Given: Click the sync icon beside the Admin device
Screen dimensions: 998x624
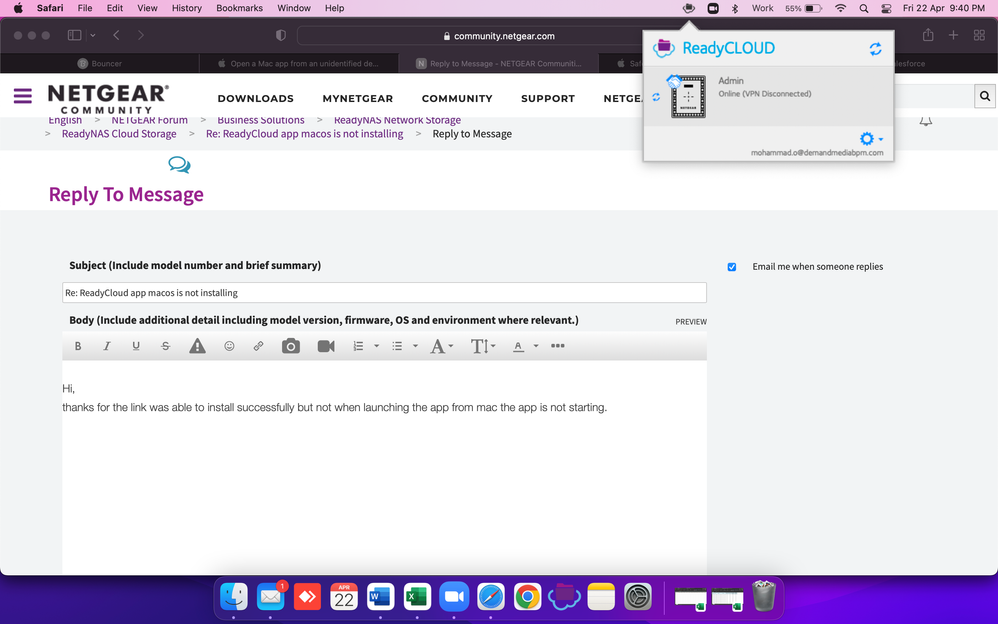Looking at the screenshot, I should point(656,97).
